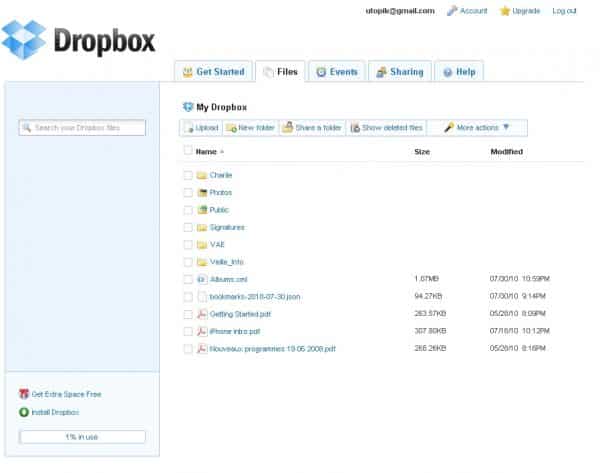Click the More actions wrench icon
This screenshot has width=600, height=473.
pos(449,127)
